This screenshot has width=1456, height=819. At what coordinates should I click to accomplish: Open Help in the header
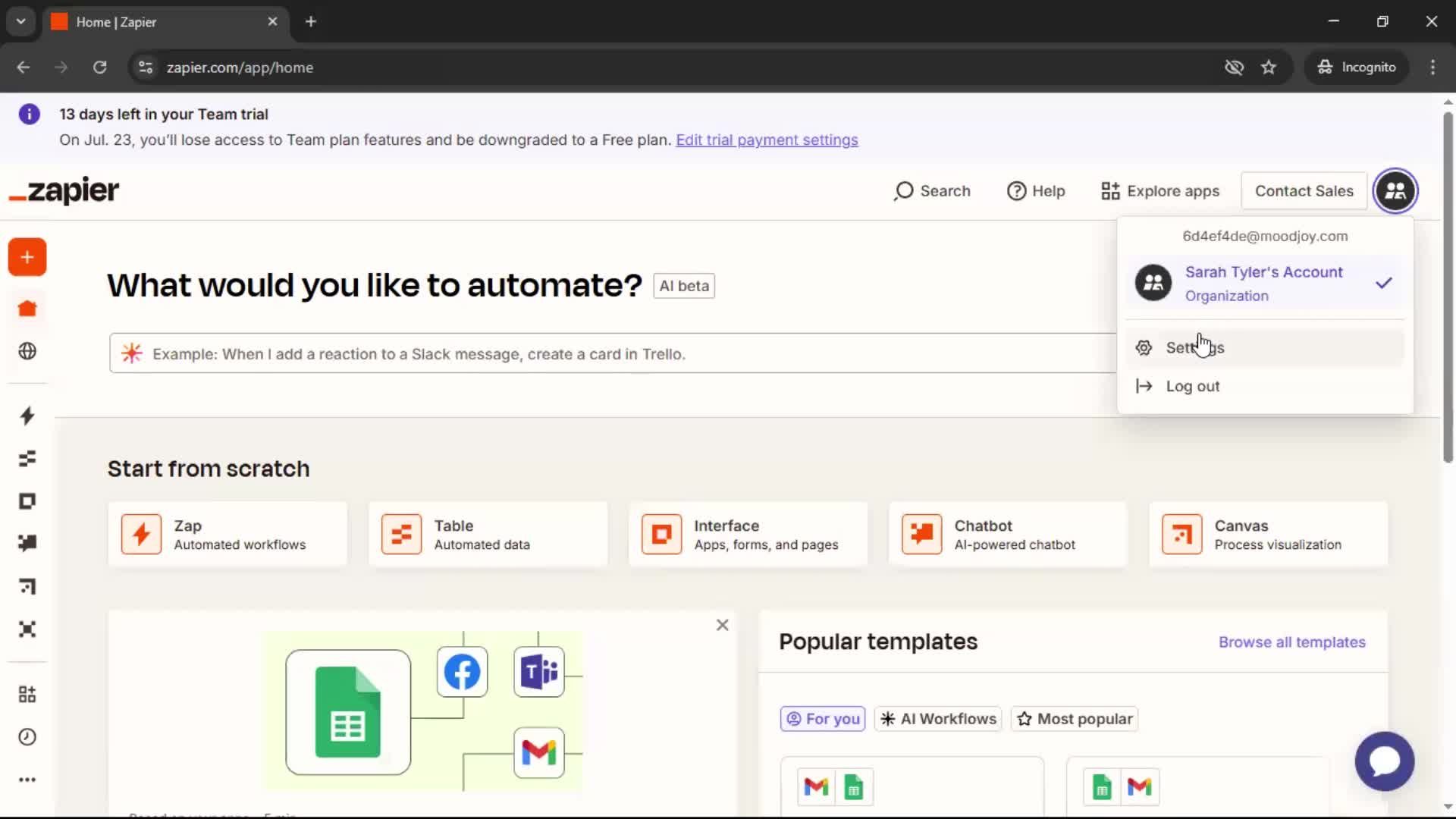point(1036,191)
